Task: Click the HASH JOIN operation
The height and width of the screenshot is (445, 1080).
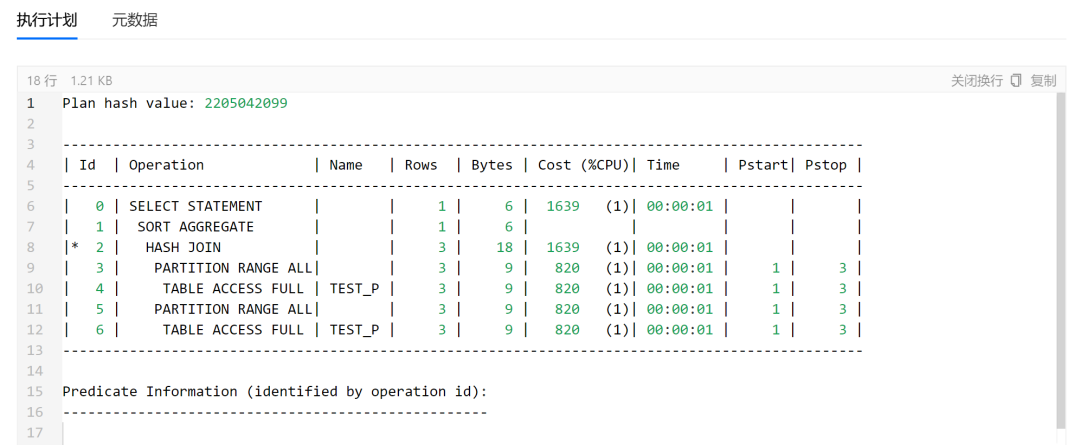Action: (x=183, y=247)
